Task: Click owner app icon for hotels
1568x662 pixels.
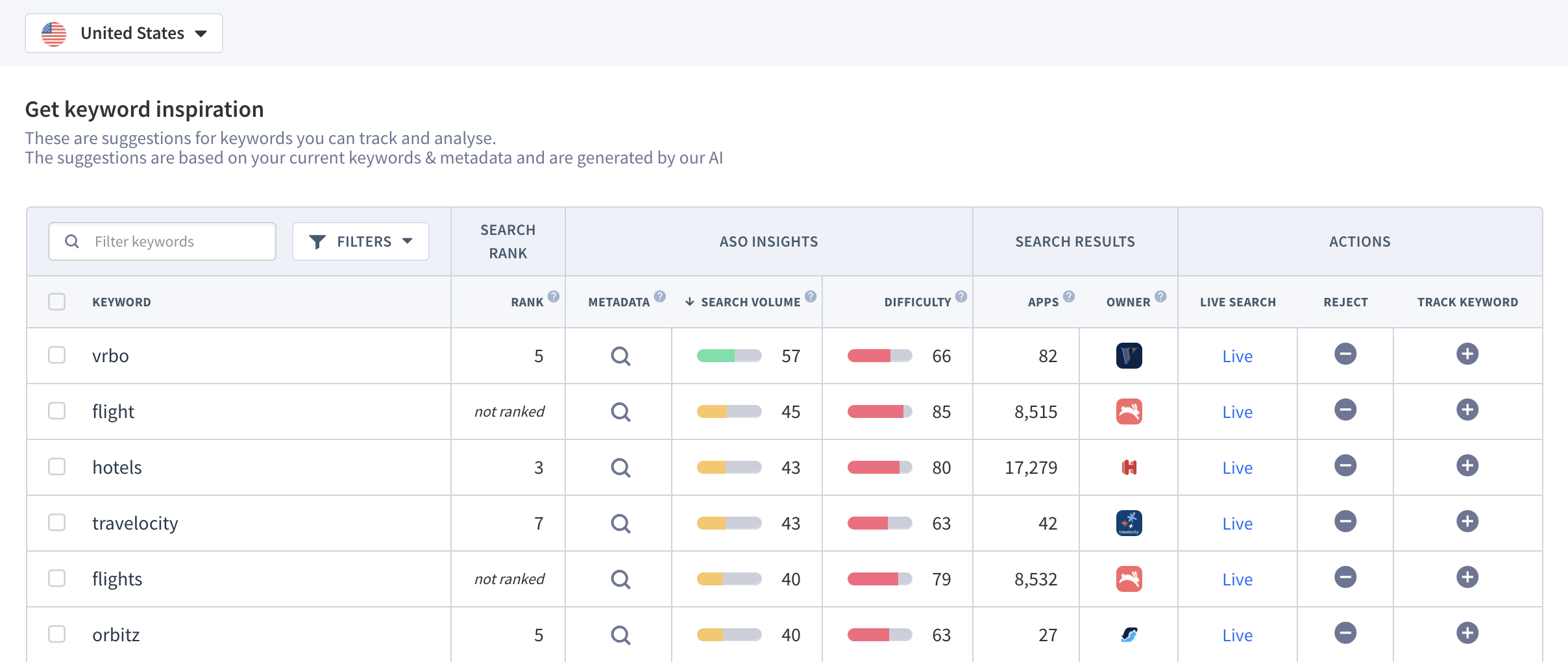Action: tap(1129, 467)
